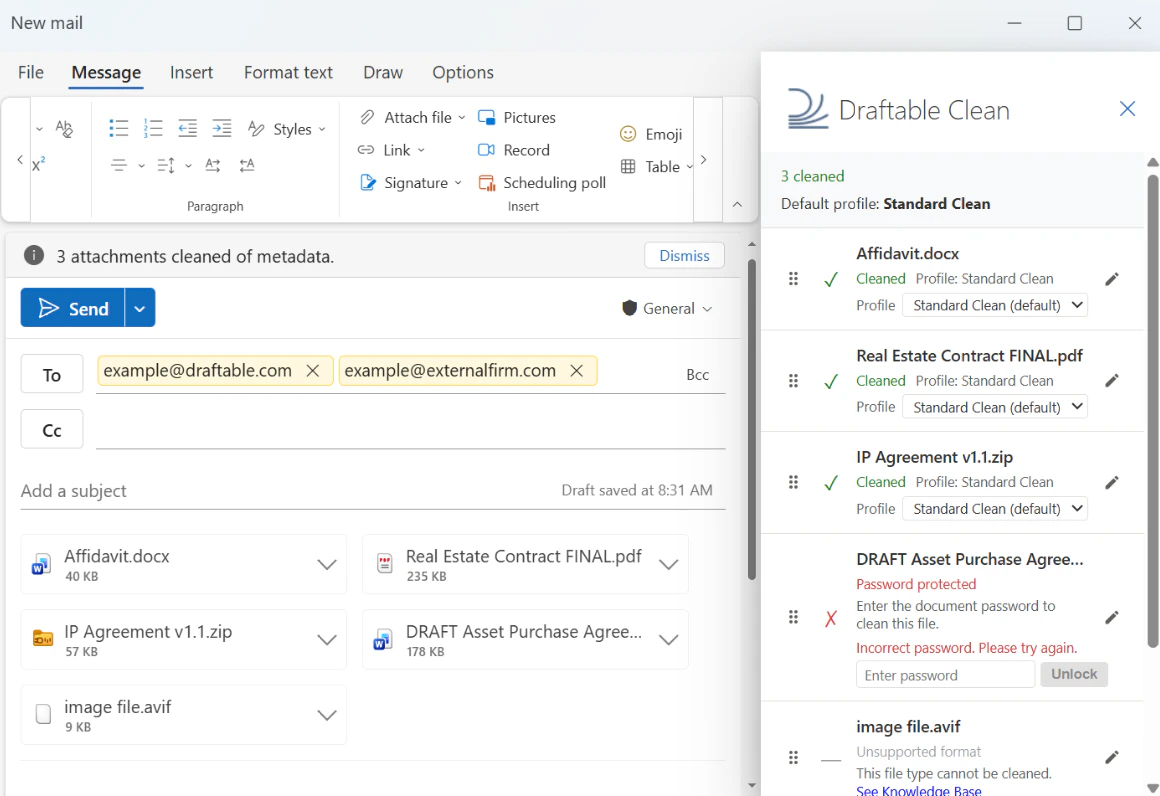Edit image file.avif settings
The width and height of the screenshot is (1160, 796).
(1111, 757)
